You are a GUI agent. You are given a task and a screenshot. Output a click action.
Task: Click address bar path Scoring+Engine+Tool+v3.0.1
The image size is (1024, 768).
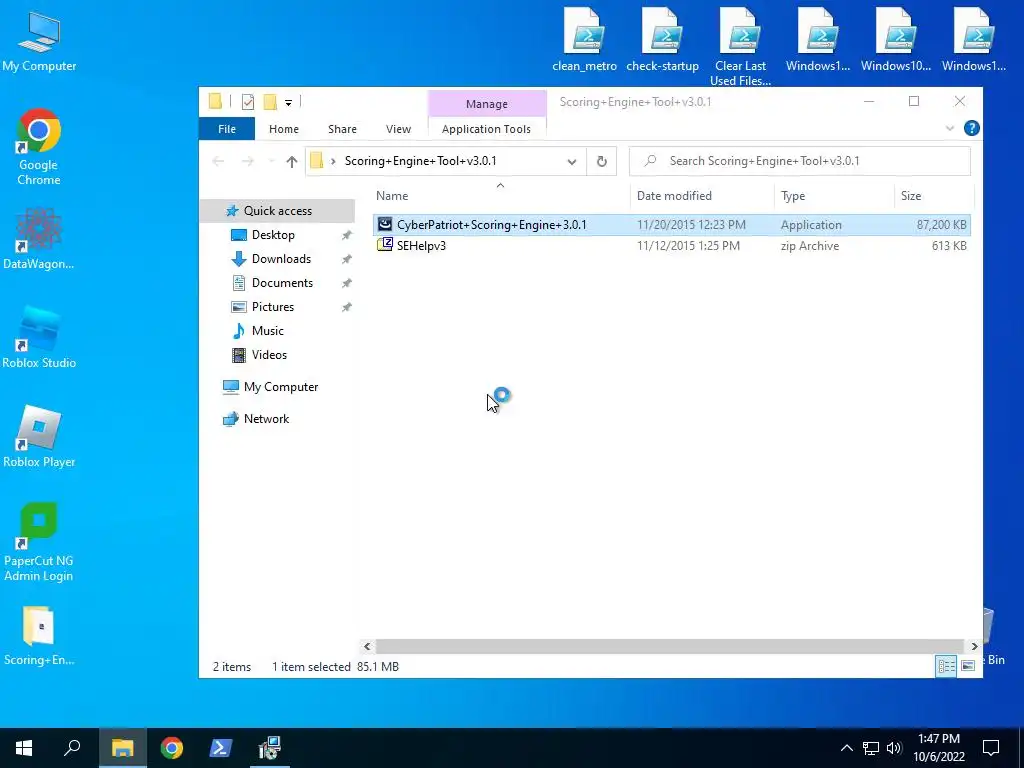coord(421,161)
